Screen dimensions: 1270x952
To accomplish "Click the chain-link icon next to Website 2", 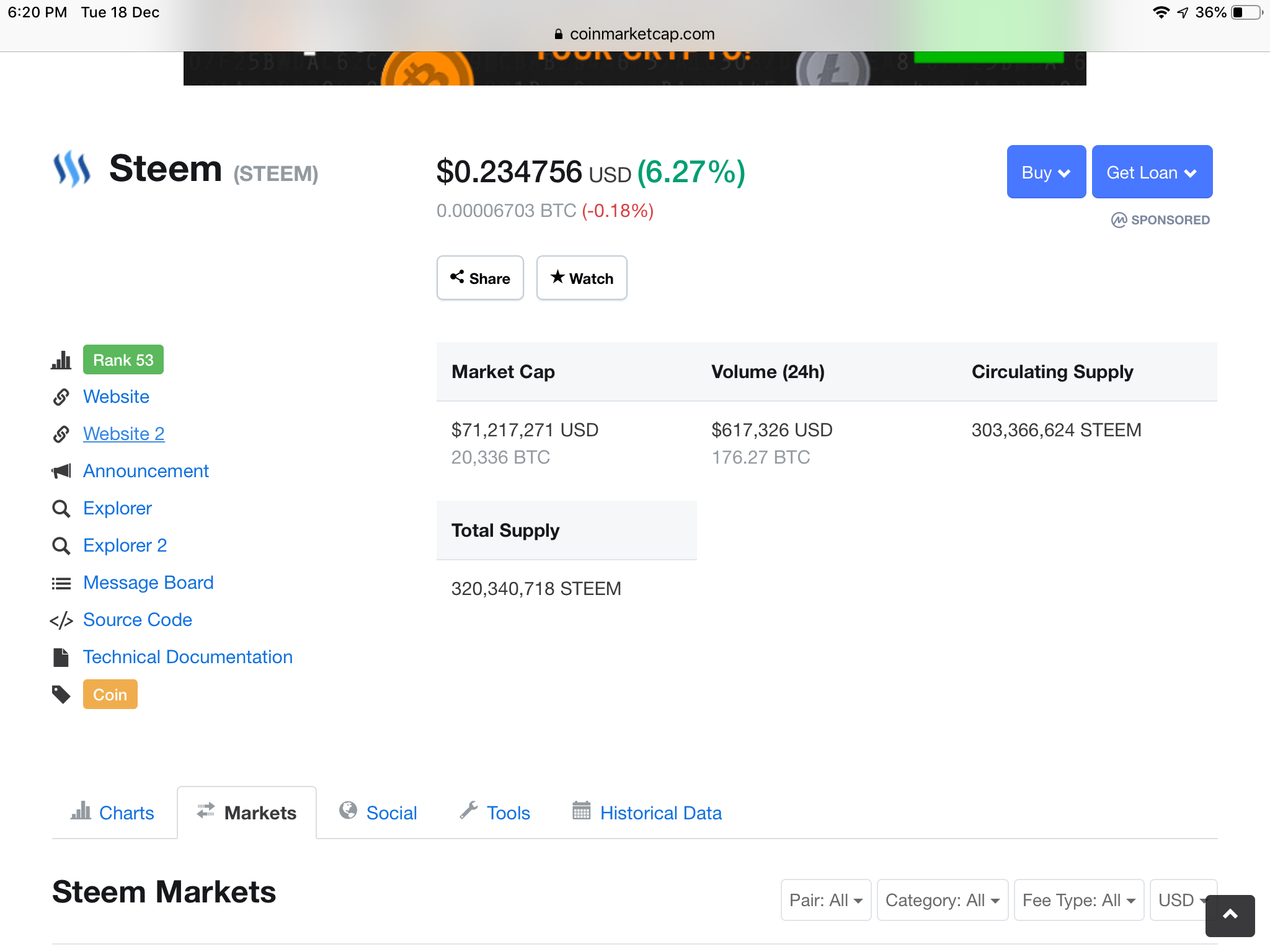I will tap(61, 434).
